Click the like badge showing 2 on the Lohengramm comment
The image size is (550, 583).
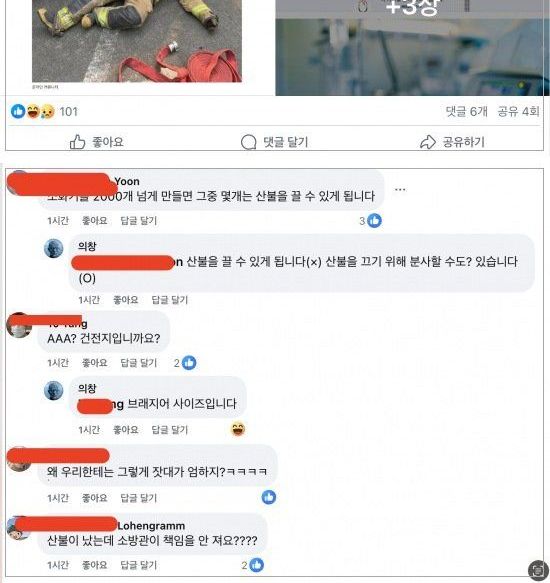click(253, 565)
